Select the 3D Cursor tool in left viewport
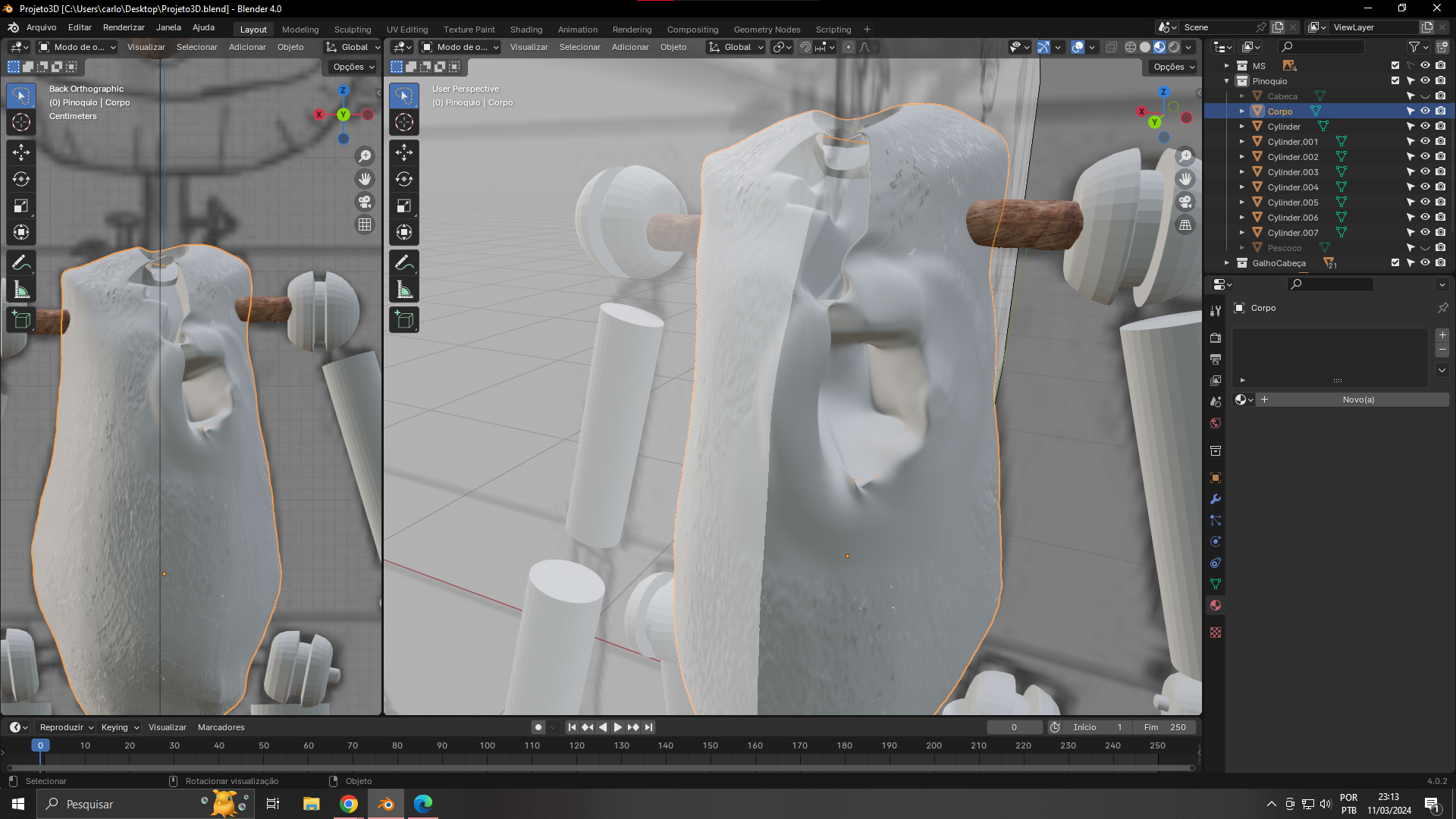Viewport: 1456px width, 819px height. [x=21, y=122]
